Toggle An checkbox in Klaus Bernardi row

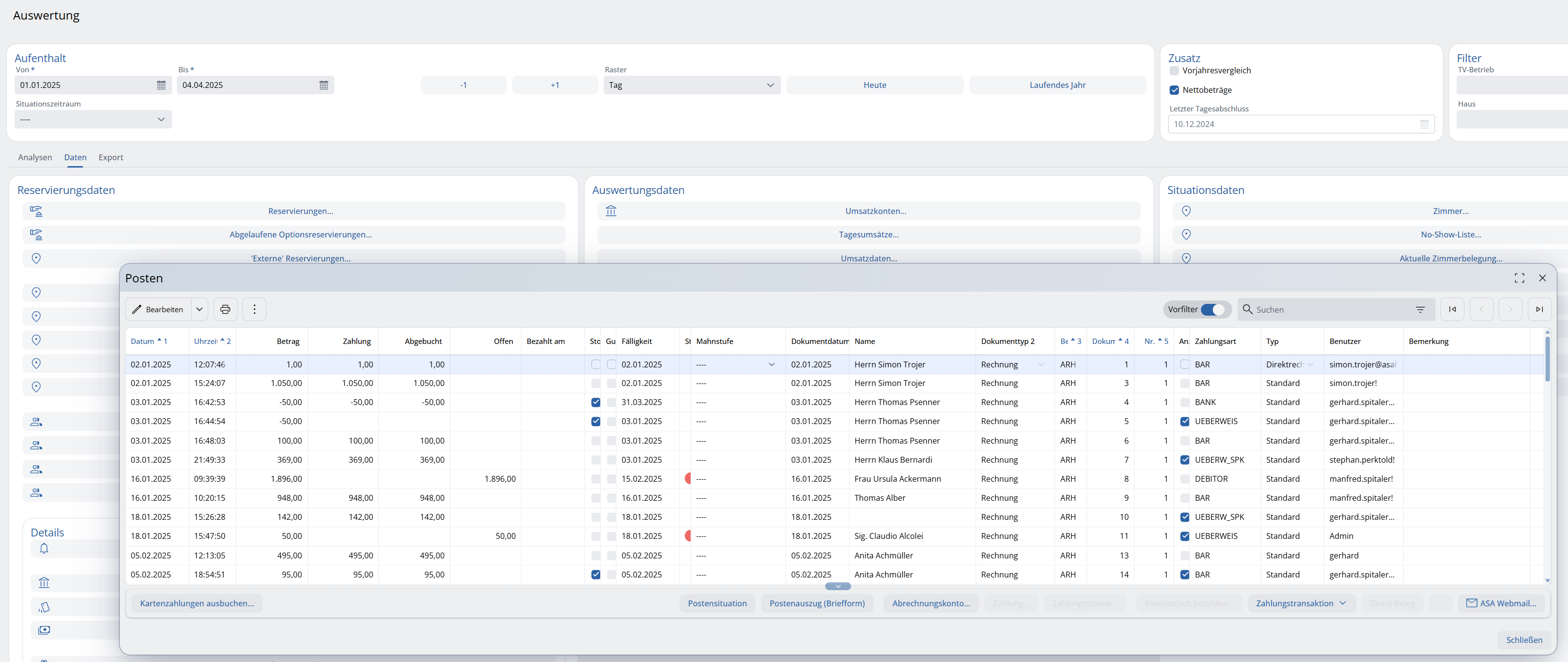[x=1184, y=460]
